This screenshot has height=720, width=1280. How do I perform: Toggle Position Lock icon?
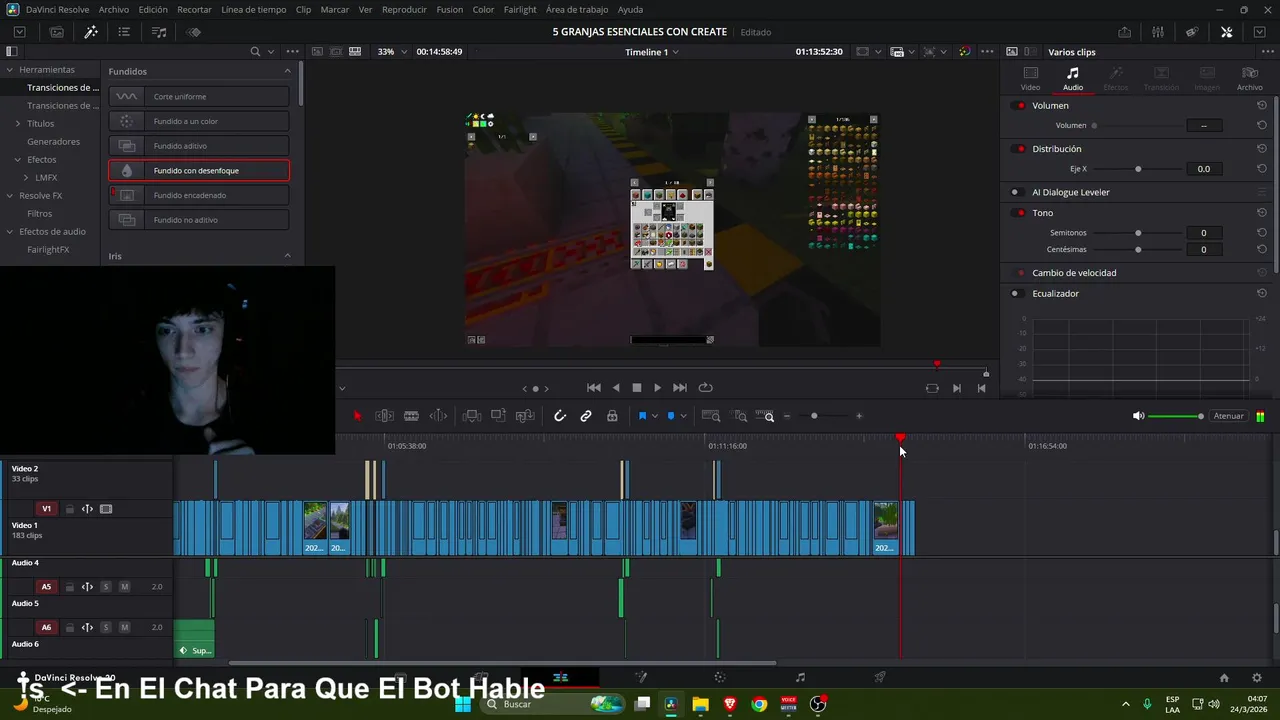(x=612, y=416)
